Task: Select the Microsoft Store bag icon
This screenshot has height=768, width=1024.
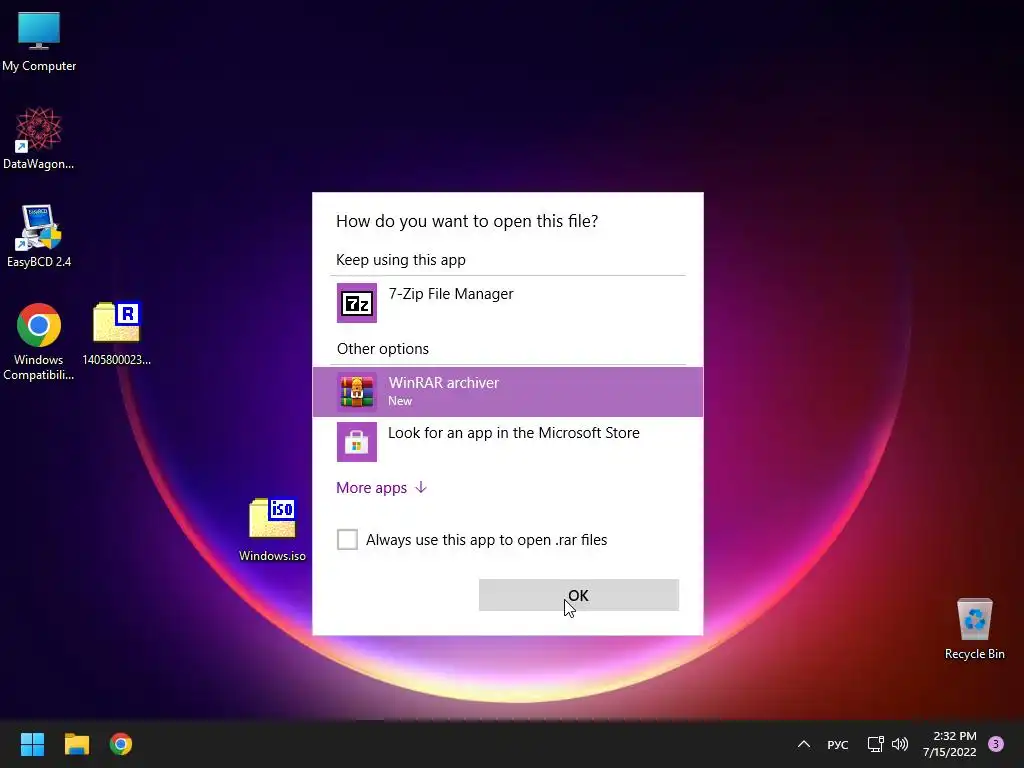Action: click(357, 442)
